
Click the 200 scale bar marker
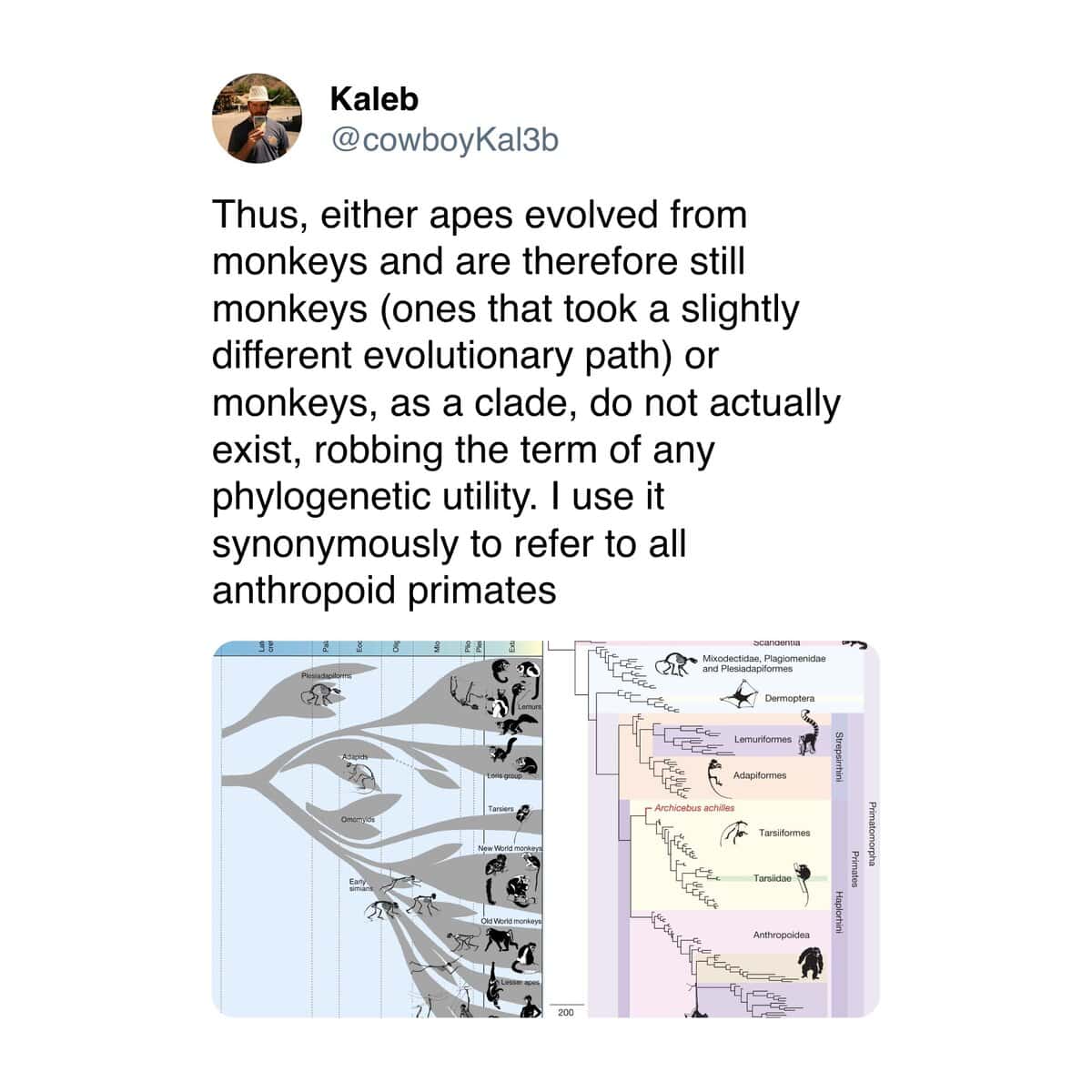click(565, 1012)
